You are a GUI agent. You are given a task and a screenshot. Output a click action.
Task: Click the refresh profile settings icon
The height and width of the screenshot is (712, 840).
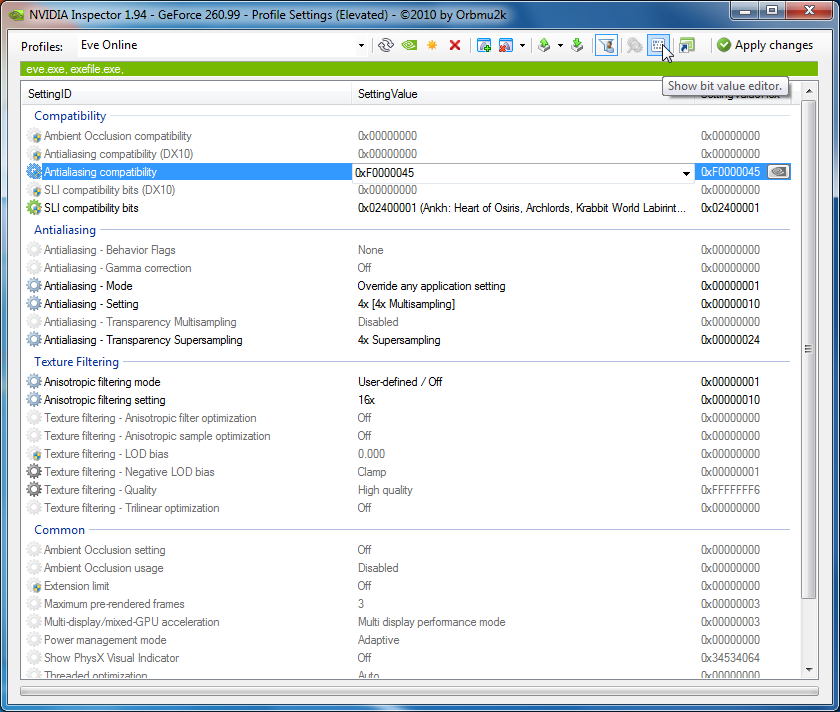(386, 45)
